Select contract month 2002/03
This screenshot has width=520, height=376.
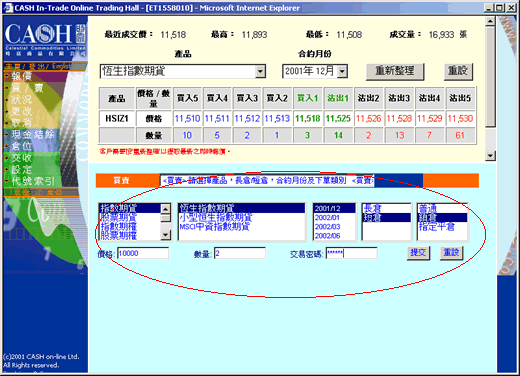[x=327, y=227]
